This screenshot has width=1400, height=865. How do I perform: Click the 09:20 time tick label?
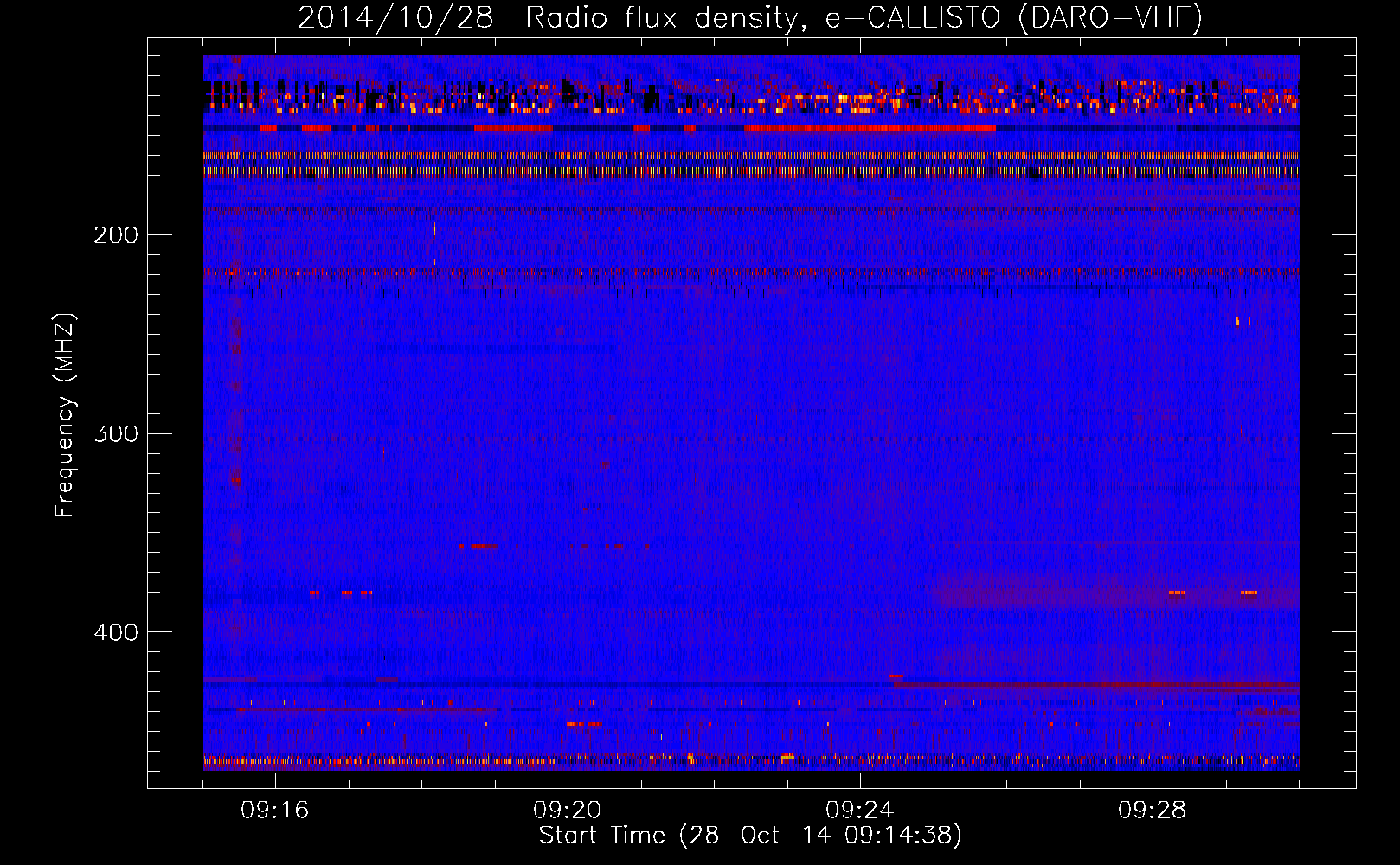[x=568, y=811]
